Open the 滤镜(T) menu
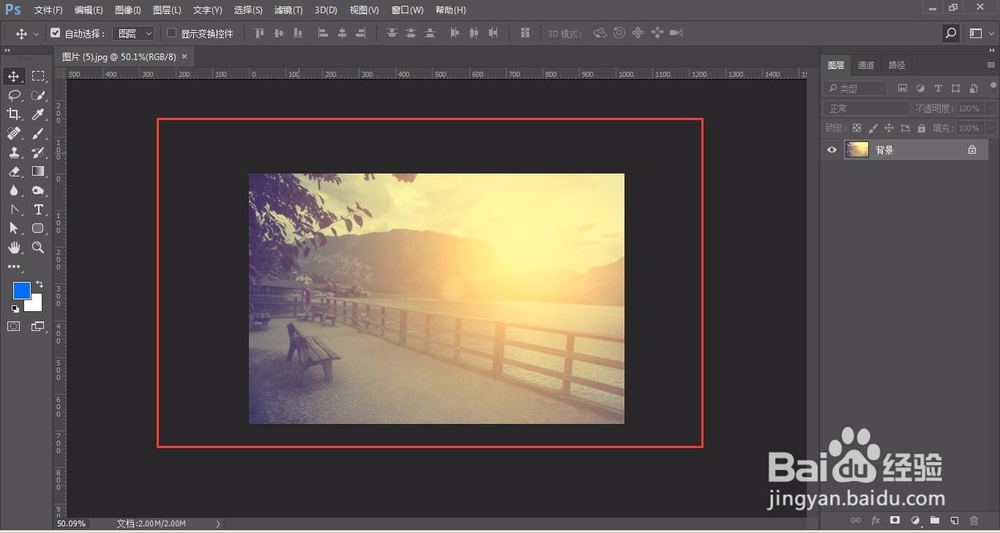This screenshot has height=533, width=1000. pos(288,10)
